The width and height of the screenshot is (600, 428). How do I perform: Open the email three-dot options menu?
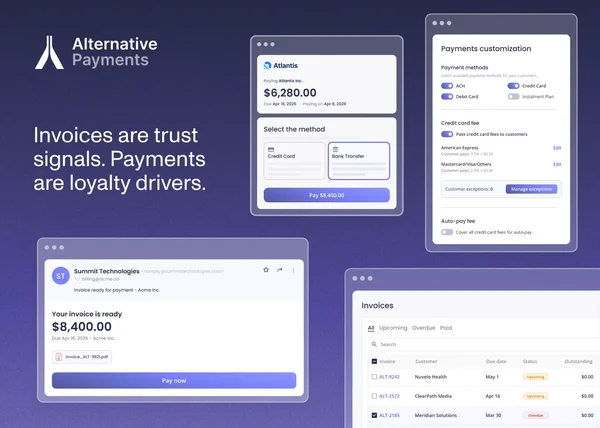coord(293,270)
